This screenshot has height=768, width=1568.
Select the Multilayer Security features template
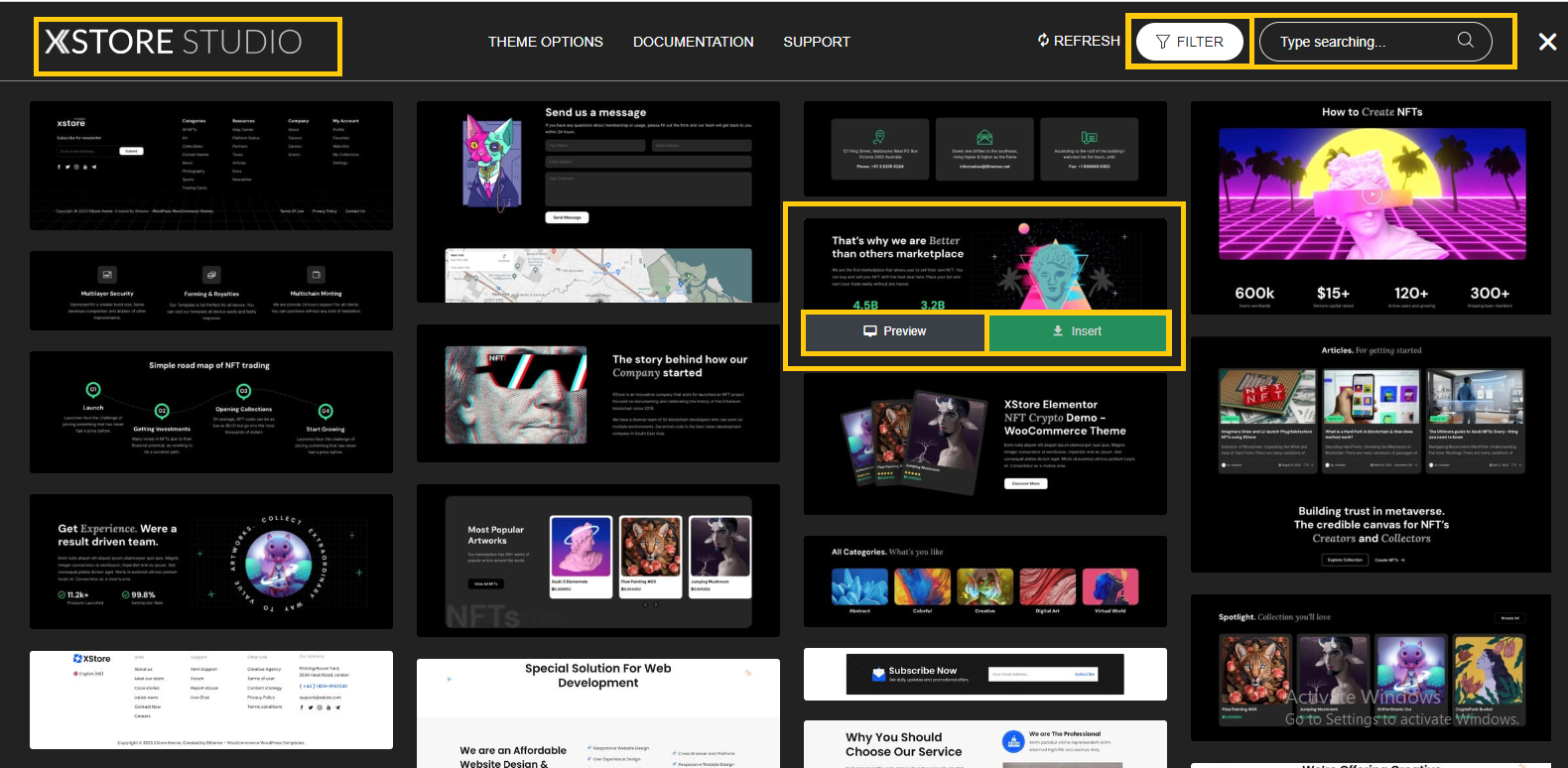point(211,291)
